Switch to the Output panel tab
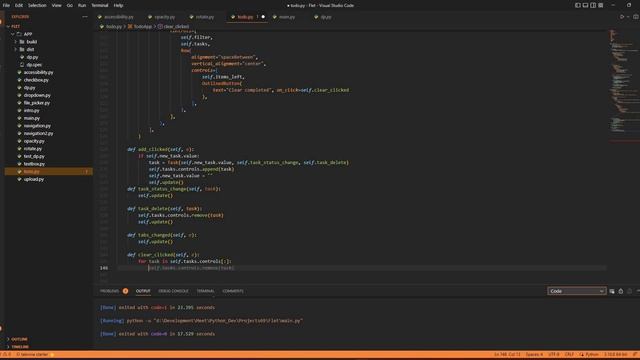 pos(143,291)
